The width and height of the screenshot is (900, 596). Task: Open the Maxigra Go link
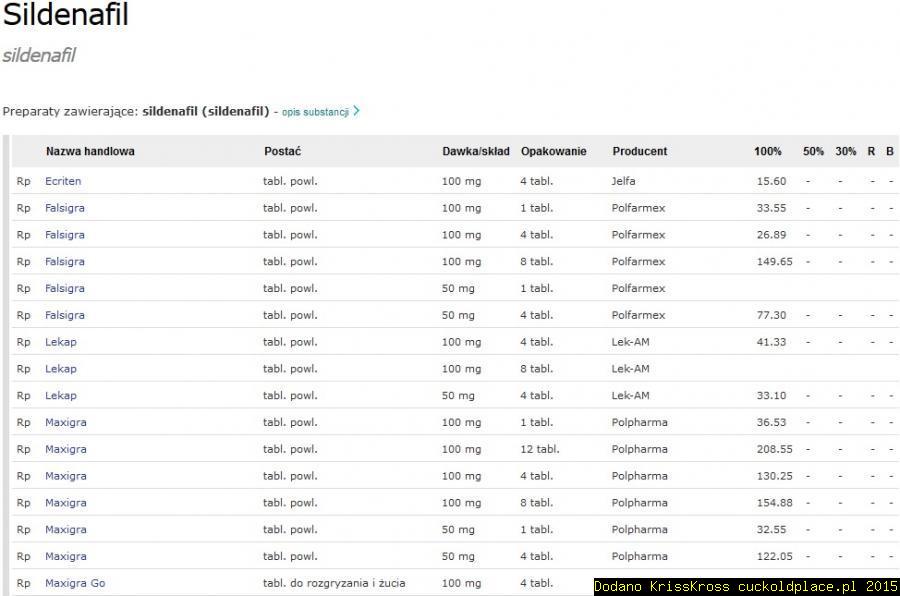tap(75, 583)
